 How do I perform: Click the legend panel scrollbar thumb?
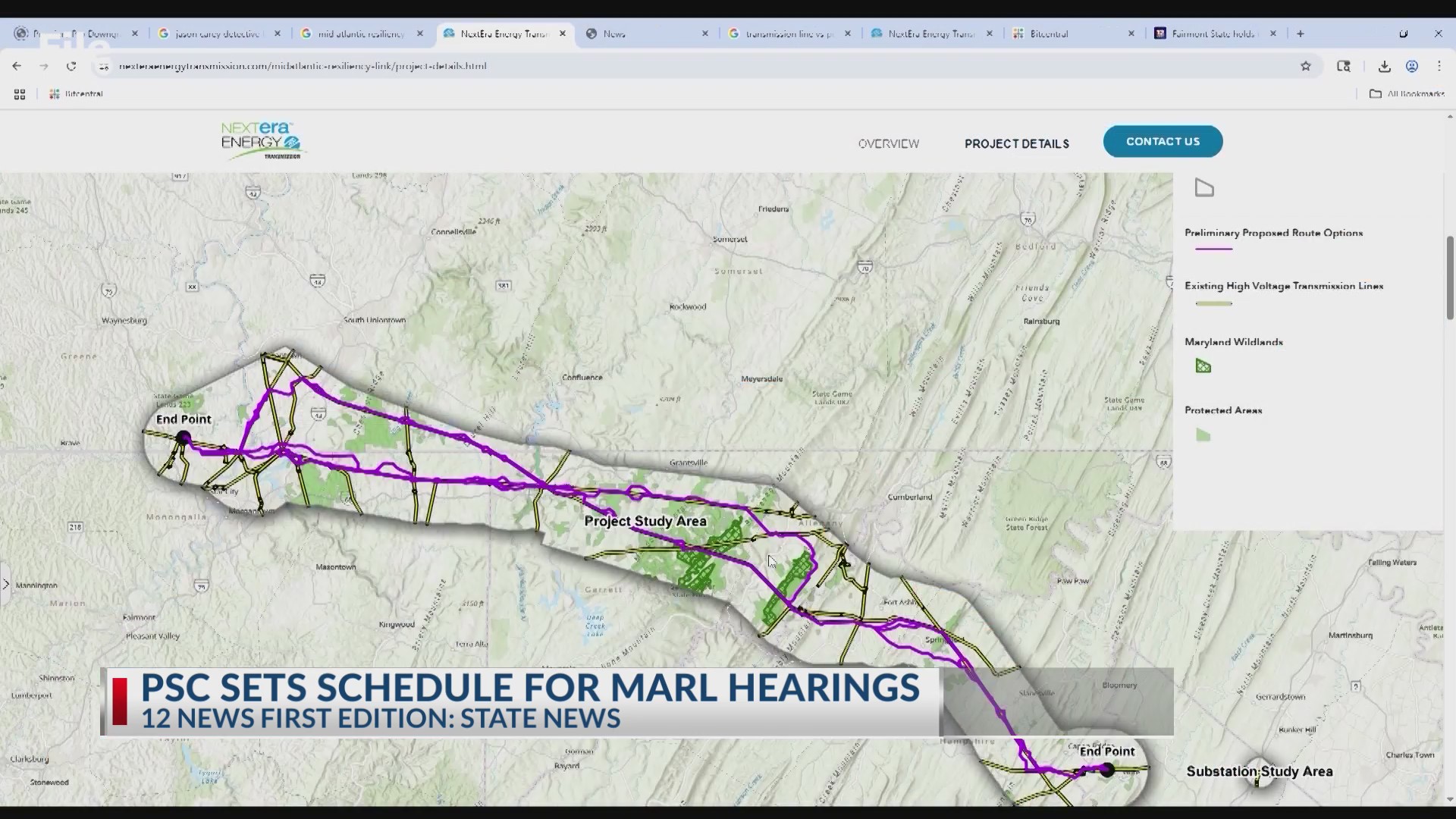tap(1450, 278)
